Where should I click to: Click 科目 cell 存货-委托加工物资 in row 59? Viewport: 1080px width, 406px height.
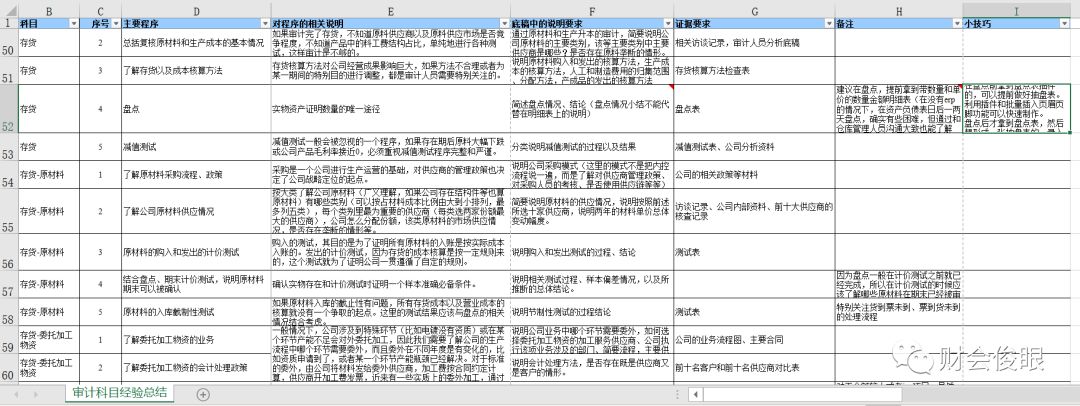49,340
